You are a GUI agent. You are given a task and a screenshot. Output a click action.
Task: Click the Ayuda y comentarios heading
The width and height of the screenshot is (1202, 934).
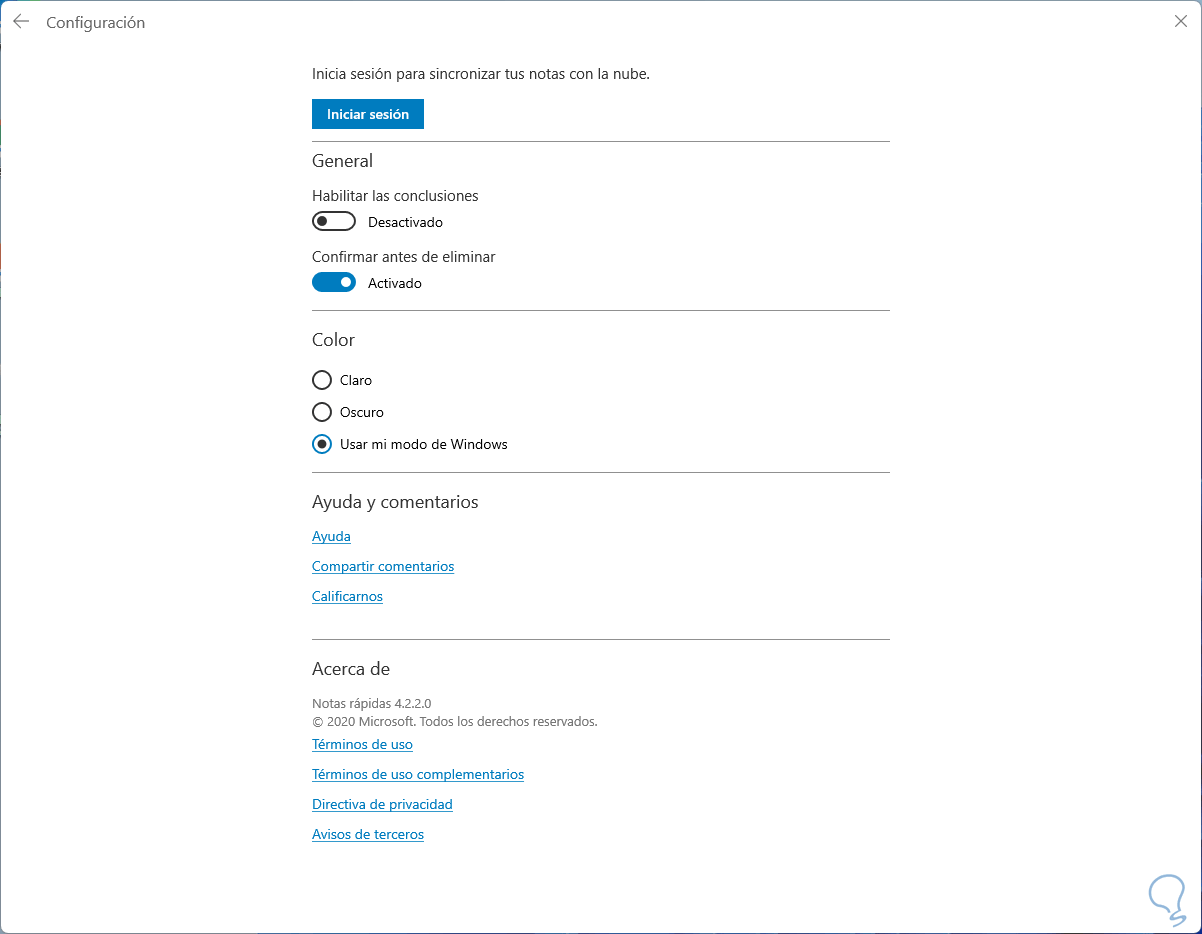tap(395, 501)
